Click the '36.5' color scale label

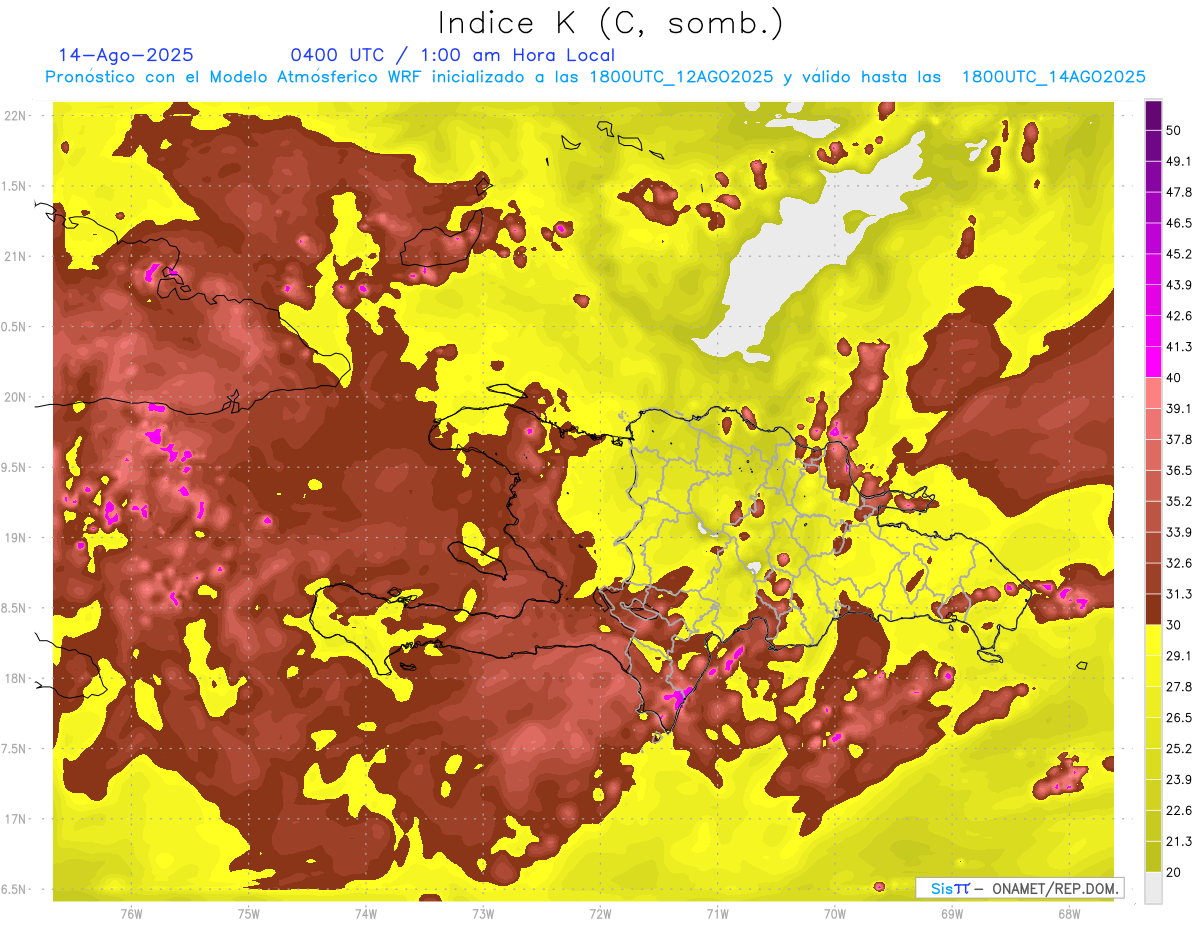[1179, 470]
